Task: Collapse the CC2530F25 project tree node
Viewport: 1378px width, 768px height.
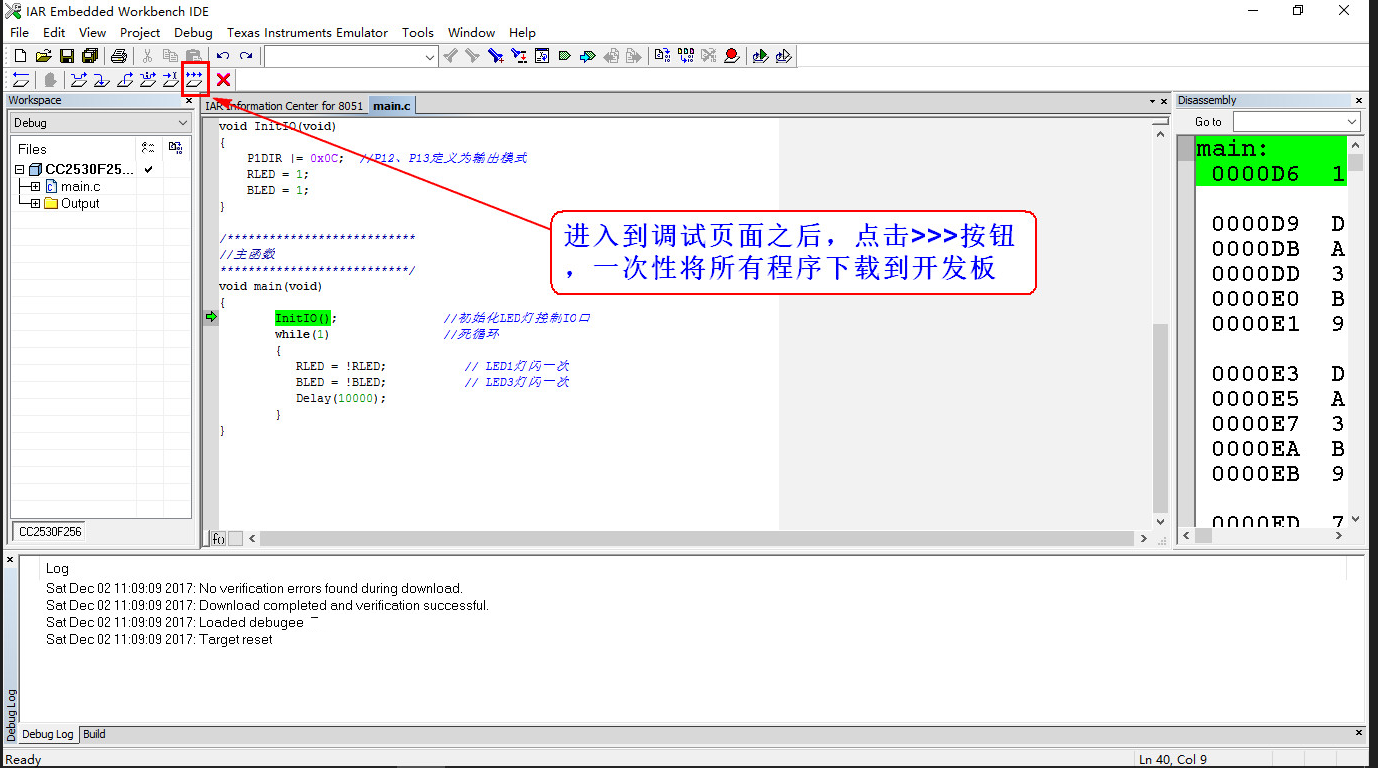Action: click(20, 169)
